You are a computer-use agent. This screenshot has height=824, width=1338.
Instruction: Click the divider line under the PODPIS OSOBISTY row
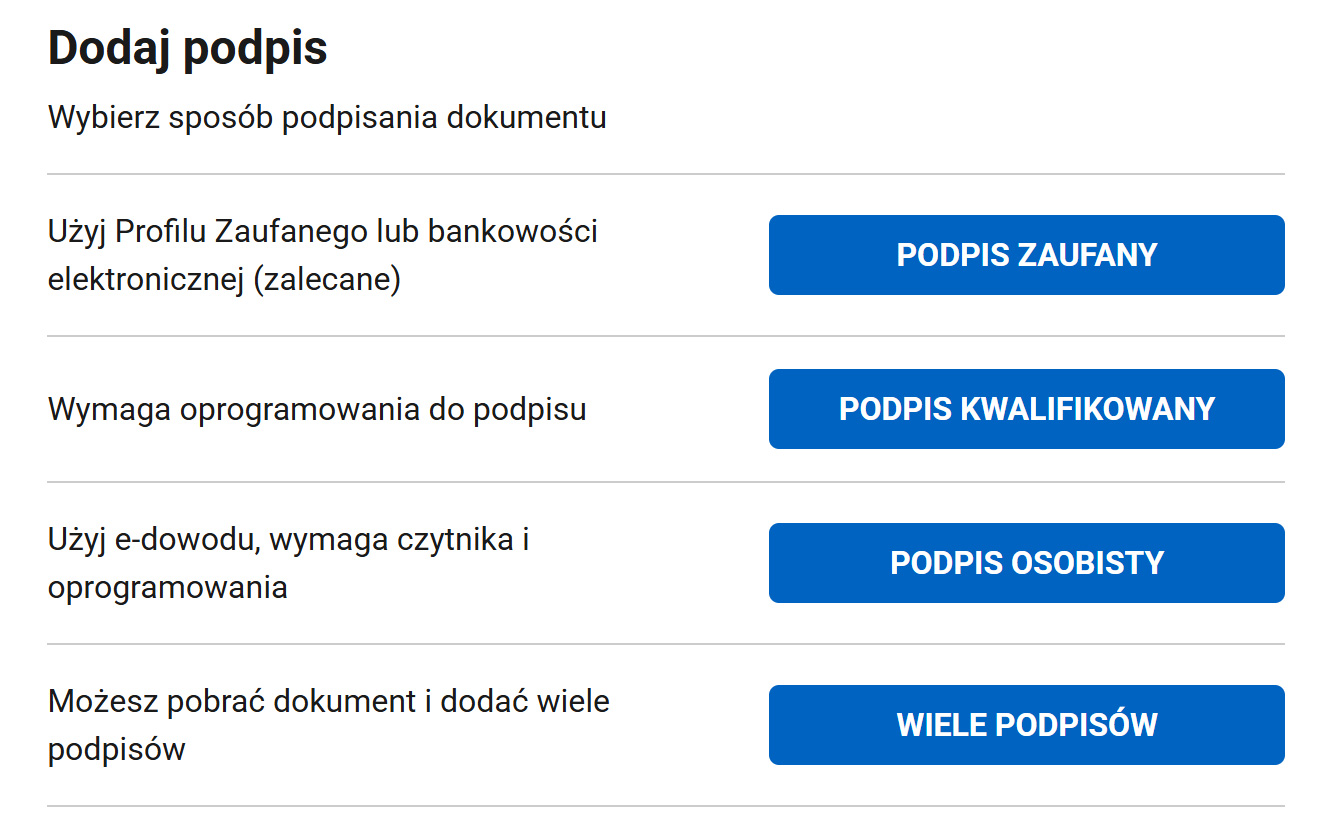coord(666,644)
